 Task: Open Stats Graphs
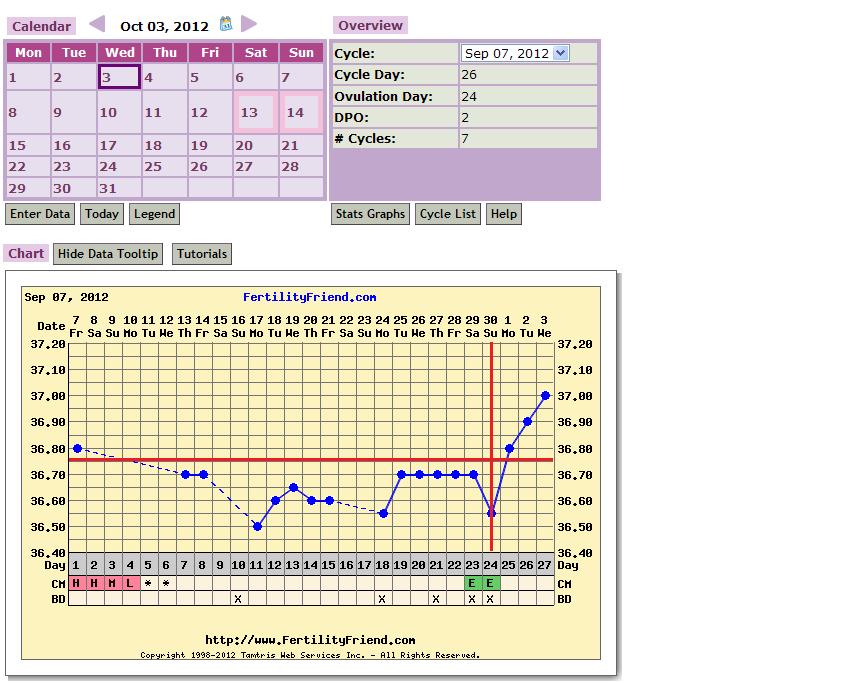371,214
